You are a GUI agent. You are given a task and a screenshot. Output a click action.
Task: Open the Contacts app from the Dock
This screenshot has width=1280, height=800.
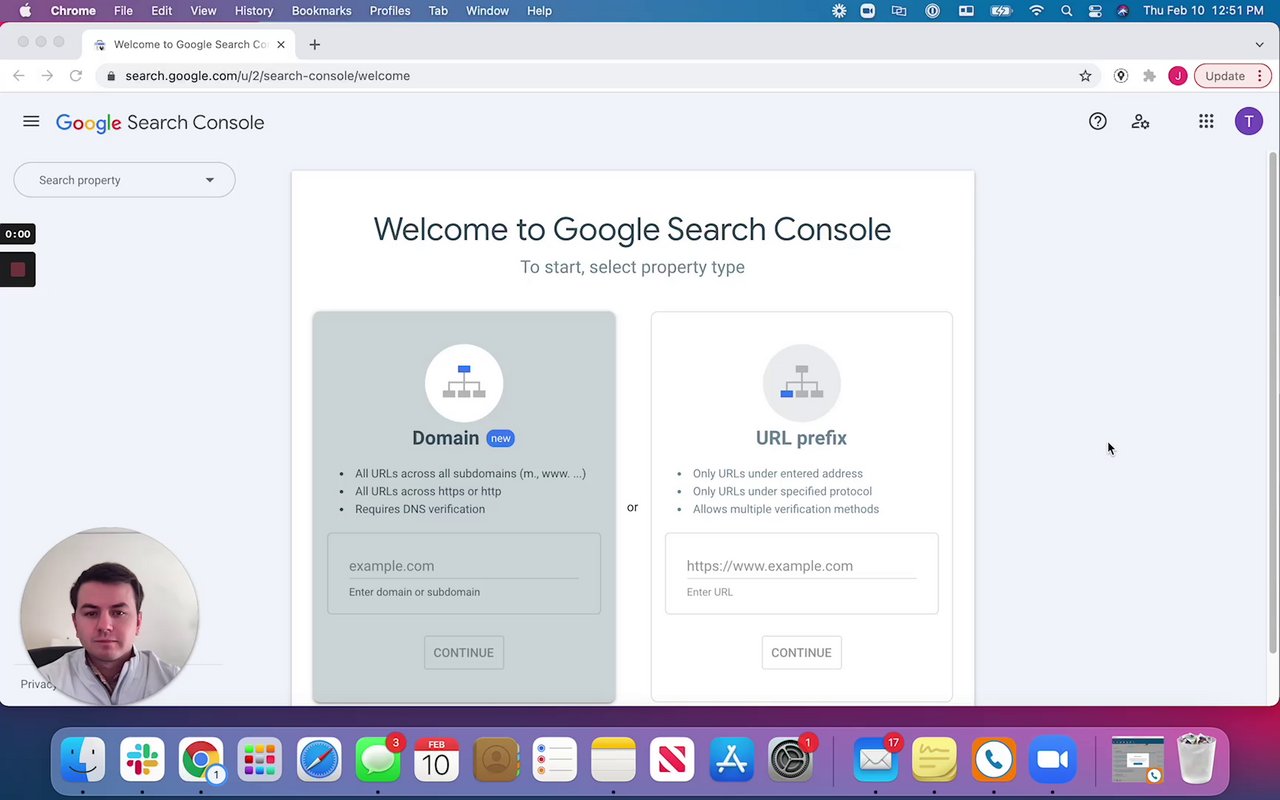point(496,761)
